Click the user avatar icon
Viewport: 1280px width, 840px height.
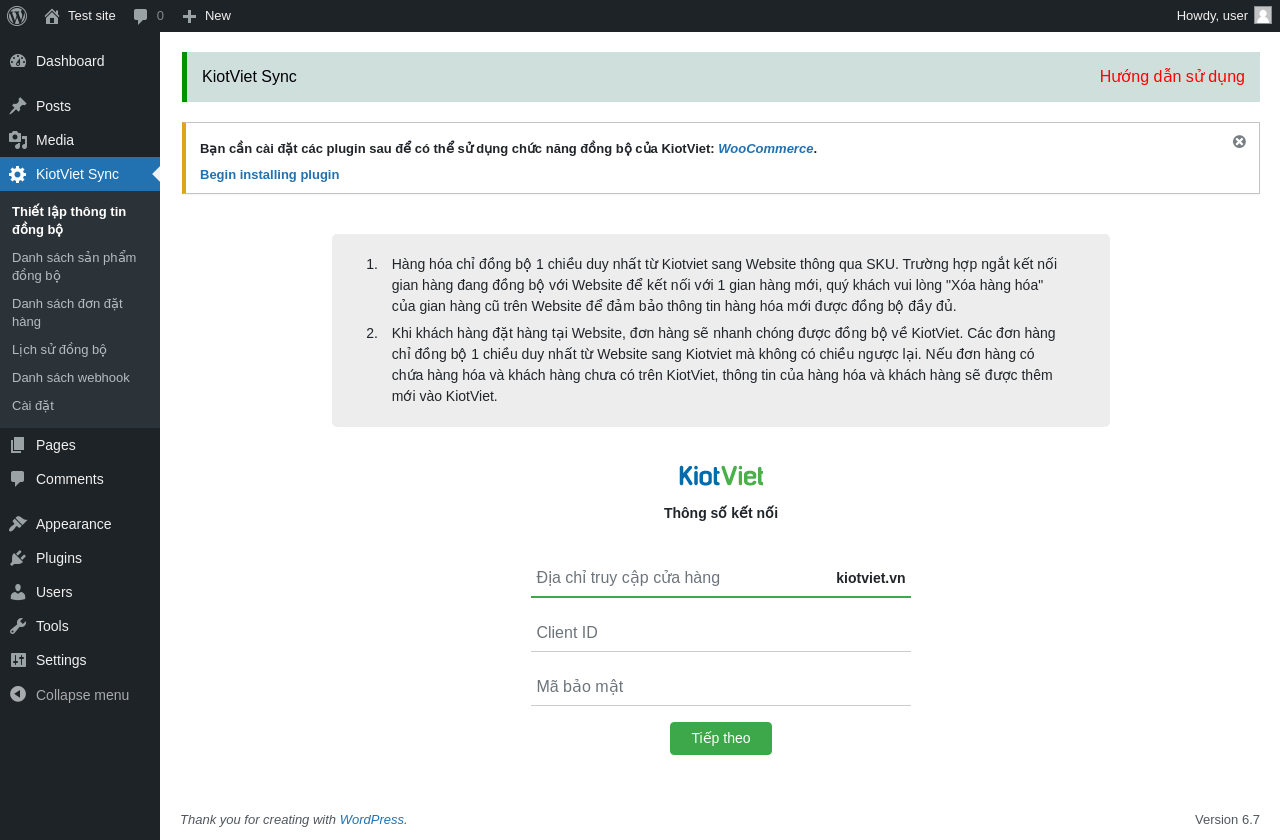(1263, 15)
